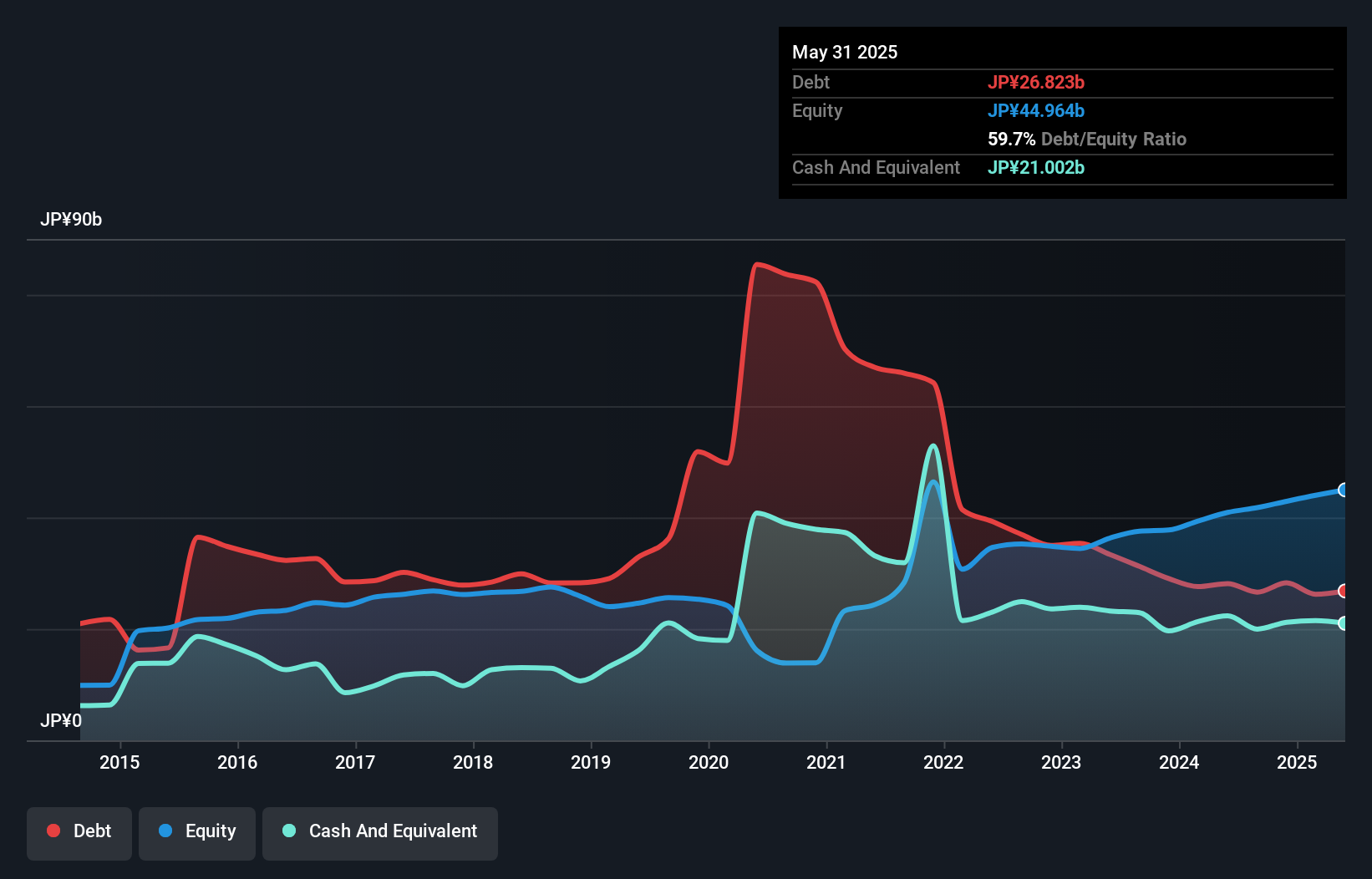Click the JP¥26.823b Debt value

click(x=1037, y=83)
